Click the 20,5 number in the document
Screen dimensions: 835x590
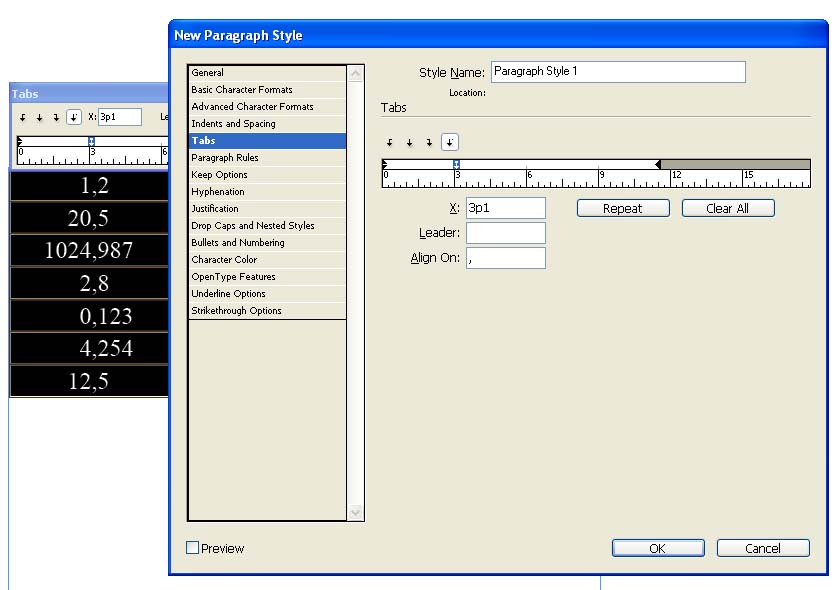[88, 218]
